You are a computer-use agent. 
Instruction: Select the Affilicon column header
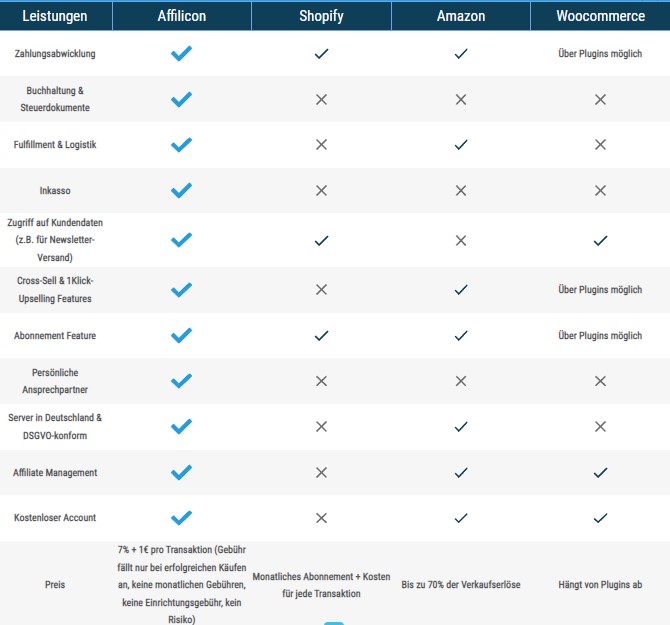[182, 16]
